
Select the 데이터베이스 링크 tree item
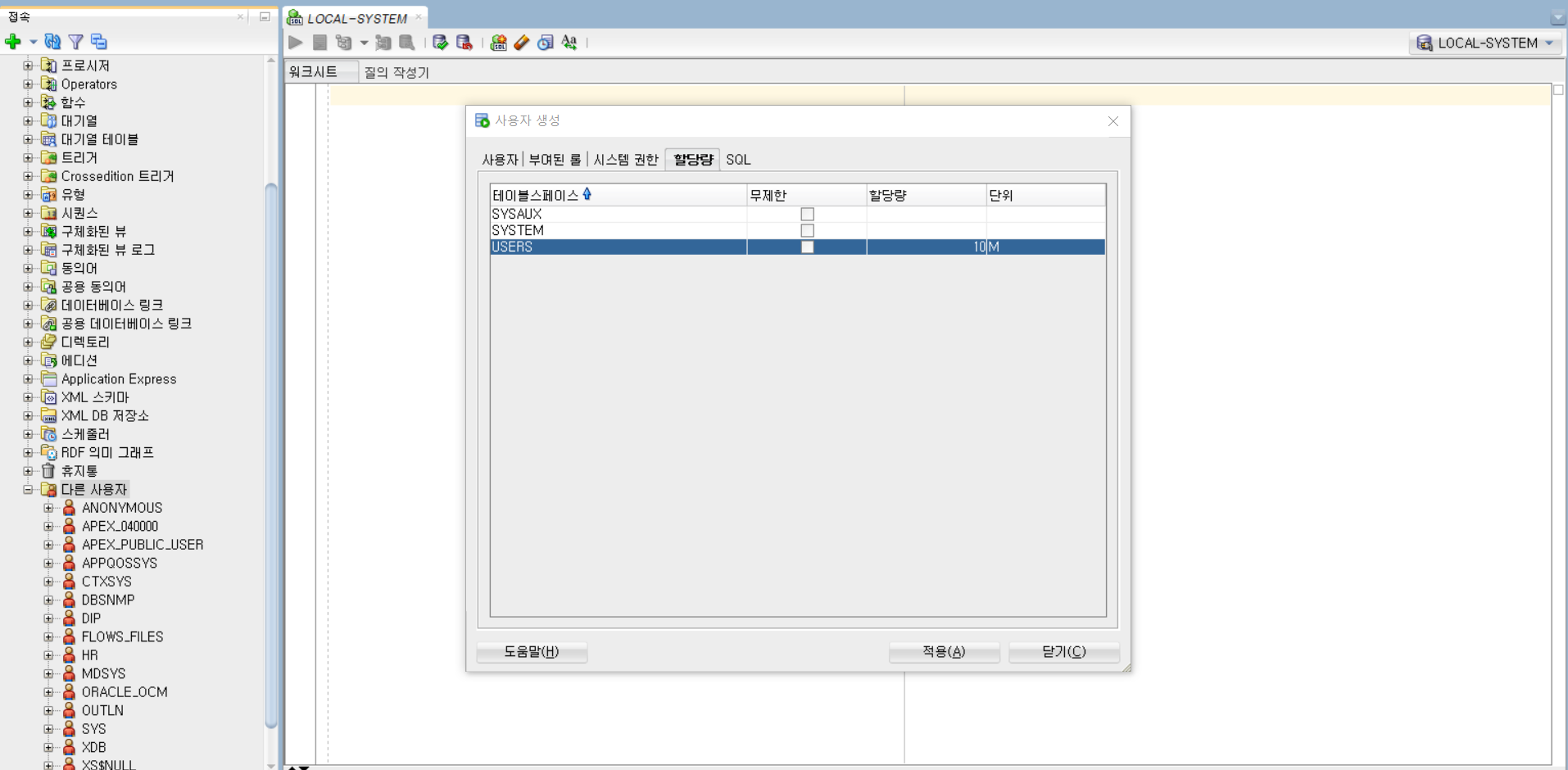click(x=112, y=305)
